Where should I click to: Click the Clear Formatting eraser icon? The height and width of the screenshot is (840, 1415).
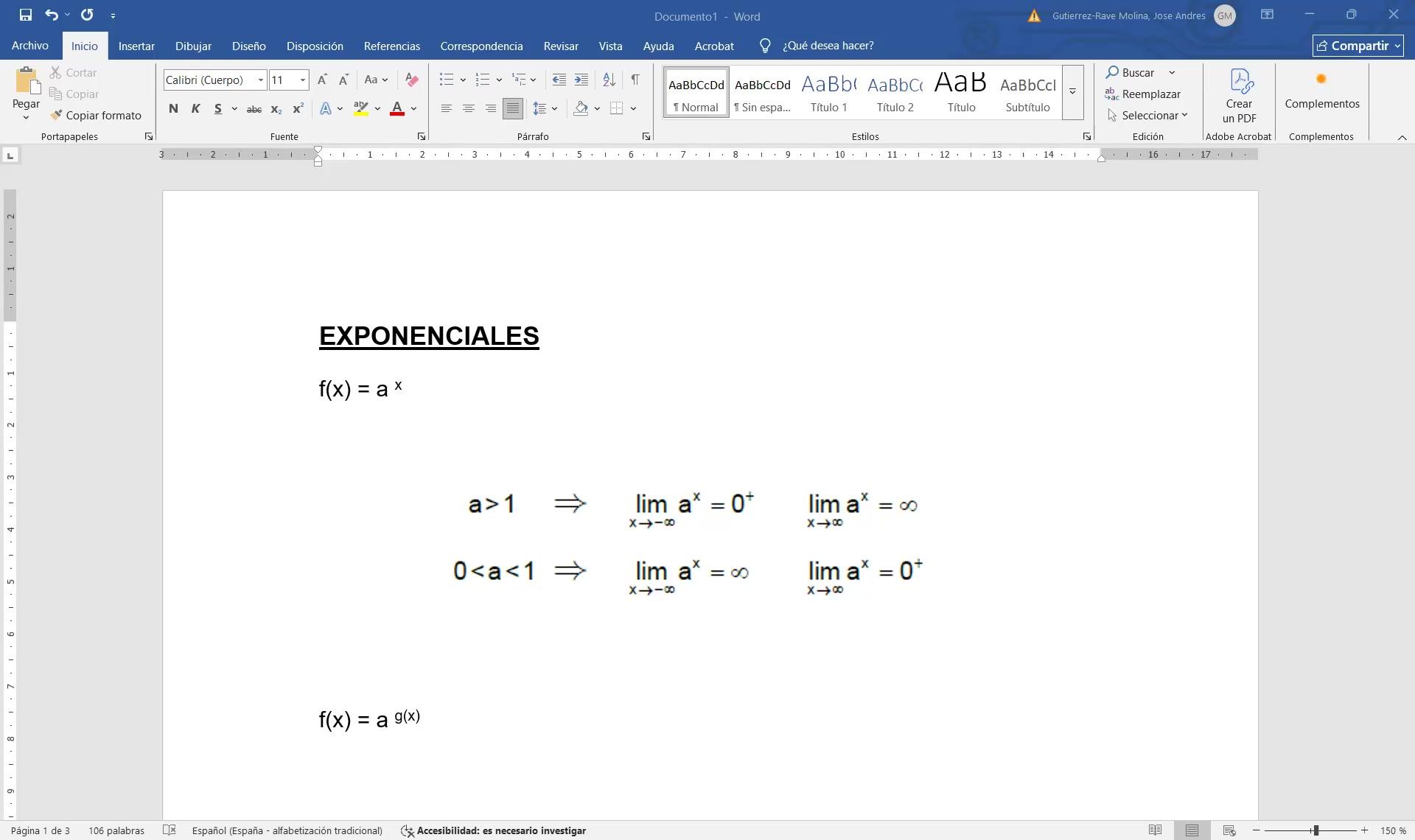pyautogui.click(x=411, y=80)
